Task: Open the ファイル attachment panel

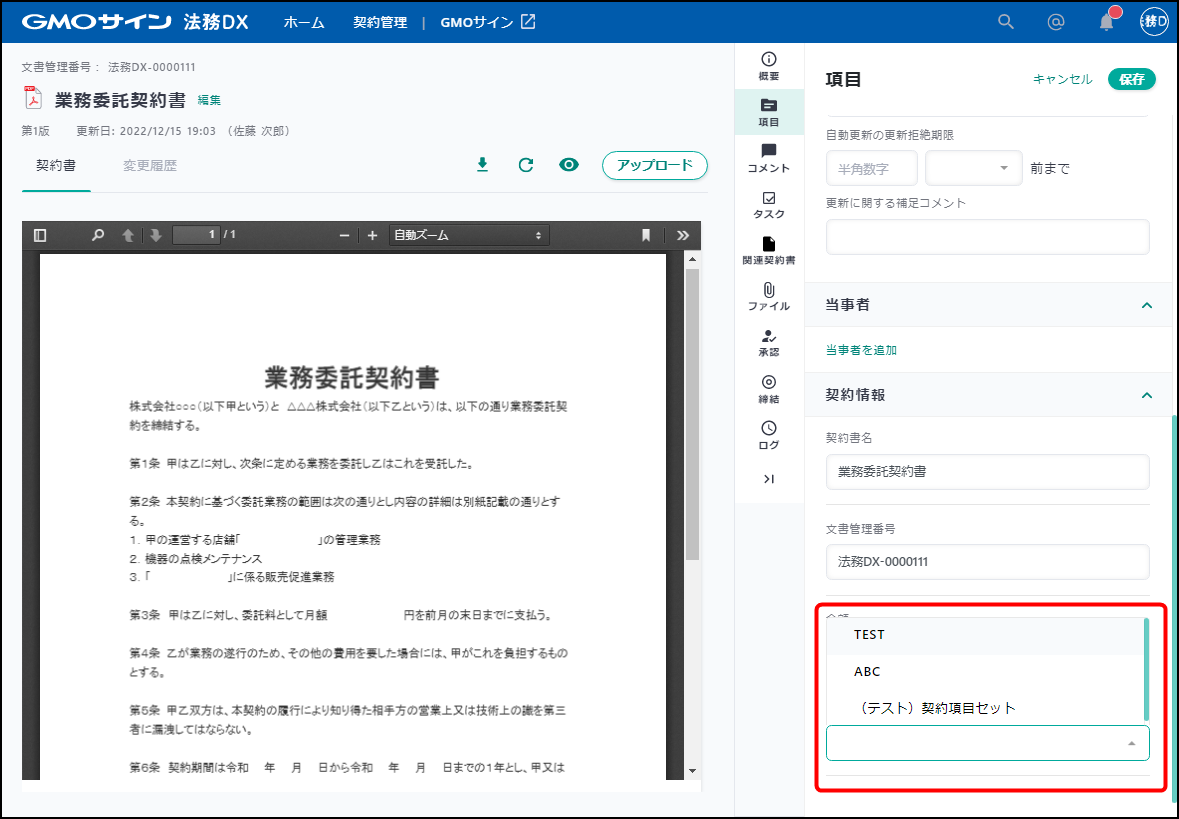Action: pos(768,296)
